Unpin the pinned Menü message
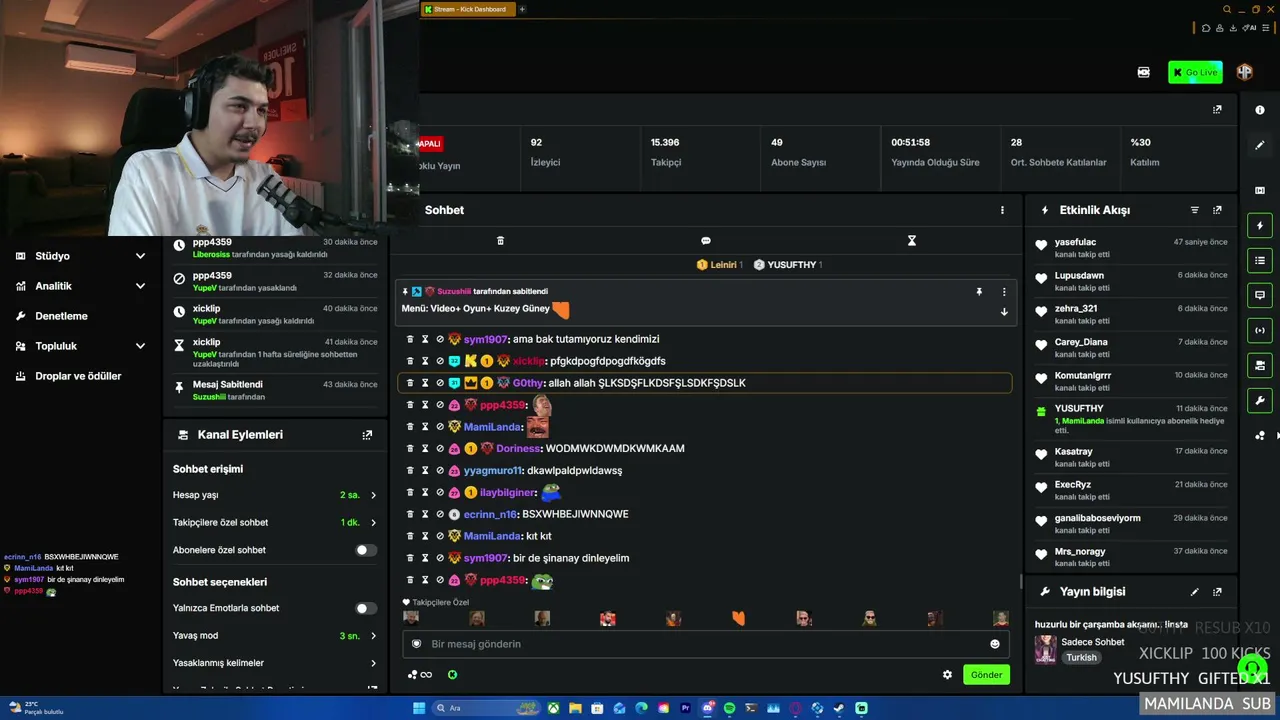Viewport: 1280px width, 720px height. tap(979, 292)
